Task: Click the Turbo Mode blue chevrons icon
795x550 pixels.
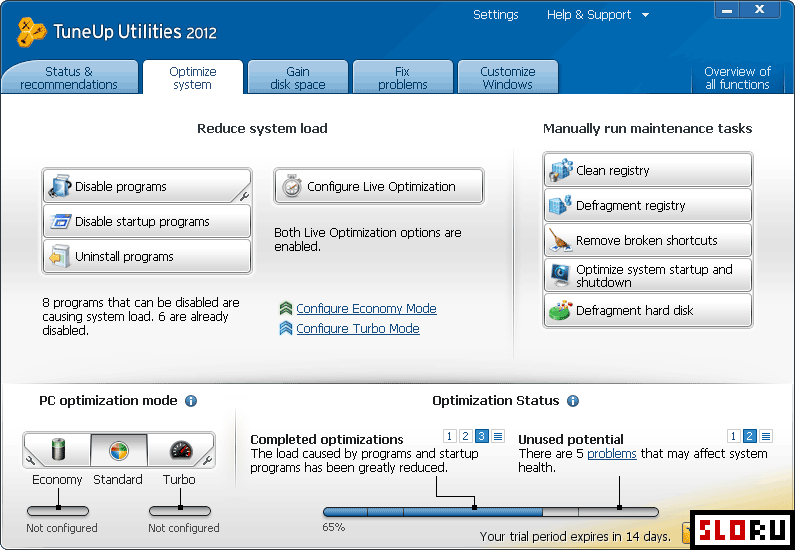Action: [x=286, y=328]
